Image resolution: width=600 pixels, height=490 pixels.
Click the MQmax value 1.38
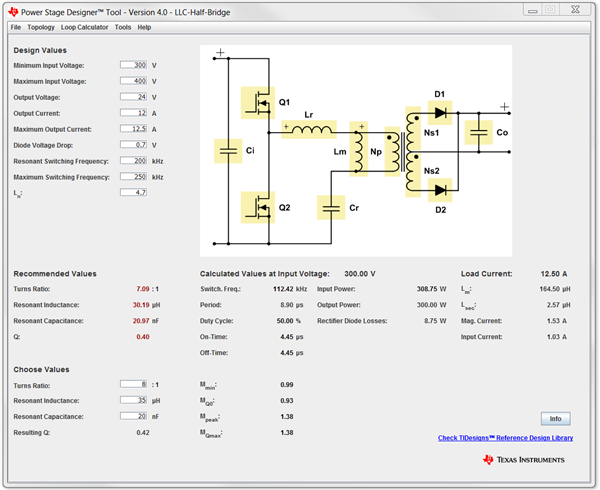pos(287,433)
